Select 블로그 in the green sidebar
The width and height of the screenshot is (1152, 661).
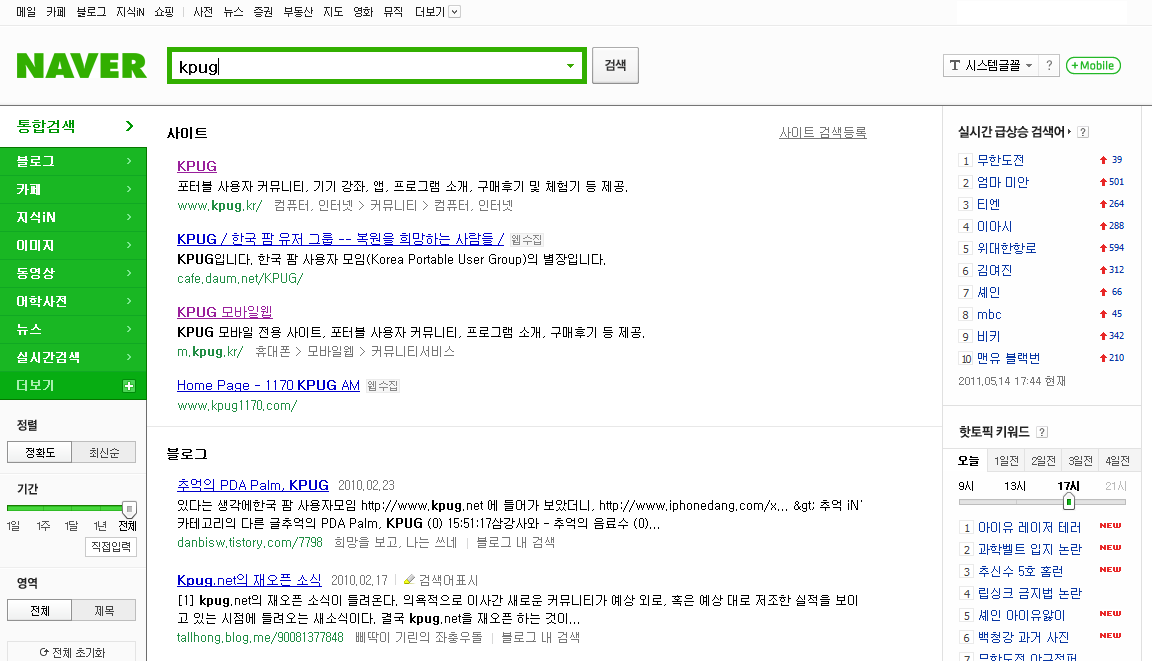73,161
